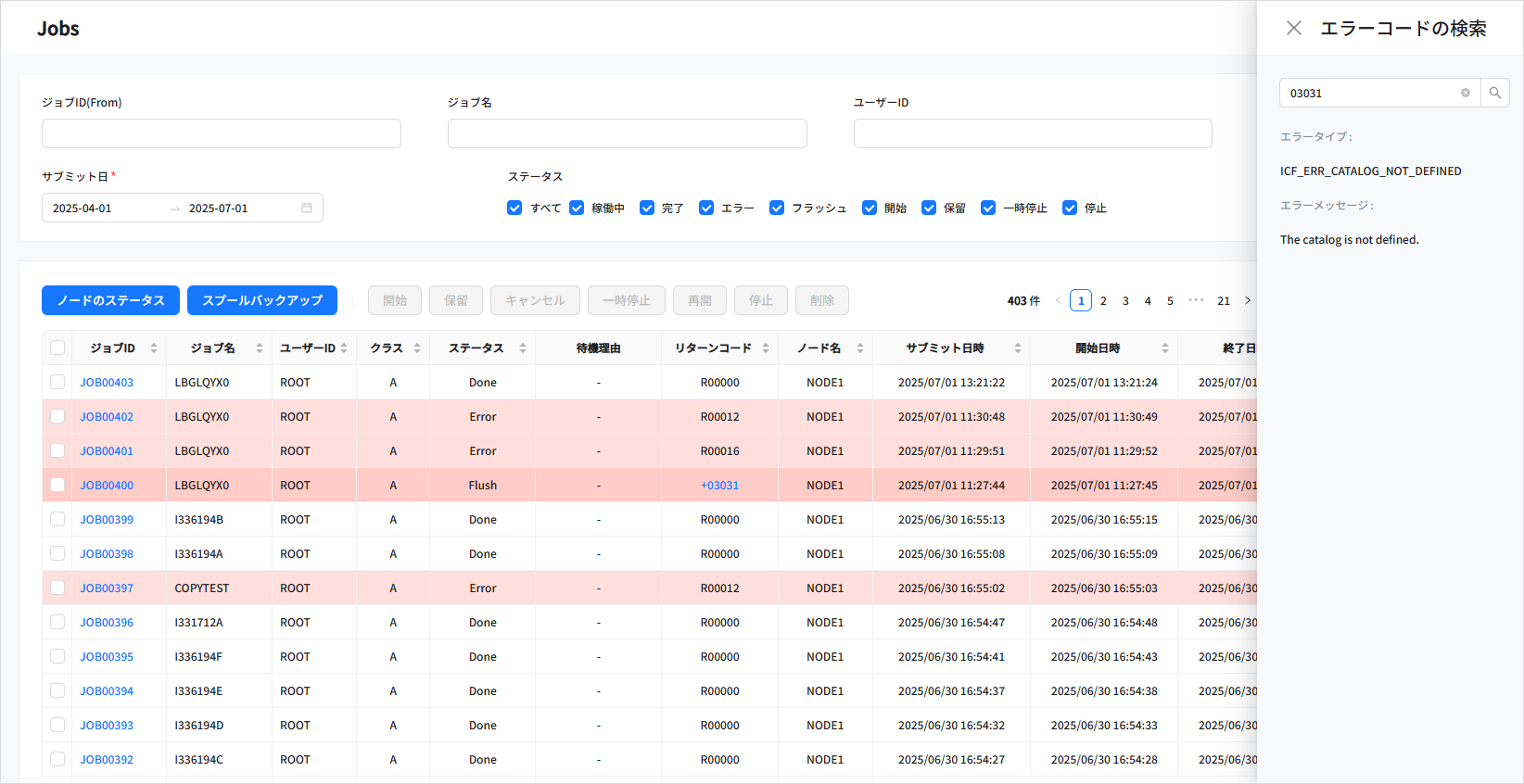1524x784 pixels.
Task: Open job link JOB00392
Action: [x=107, y=760]
